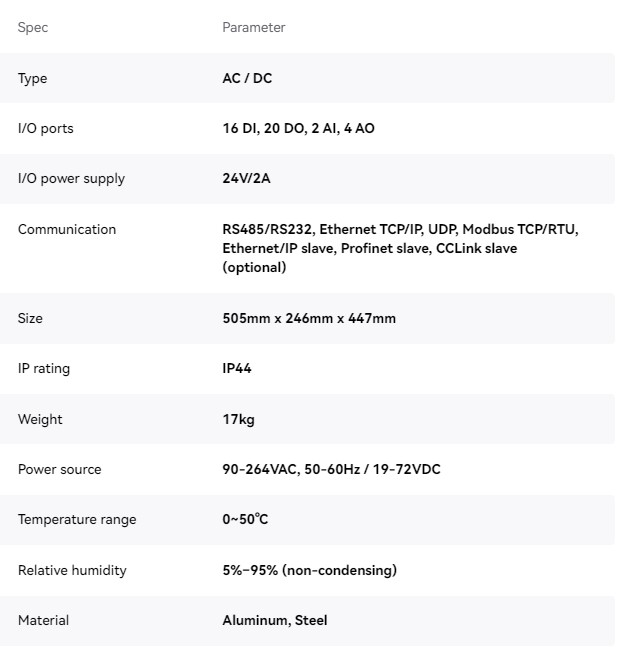
Task: Select the "IP44" value
Action: pos(237,369)
